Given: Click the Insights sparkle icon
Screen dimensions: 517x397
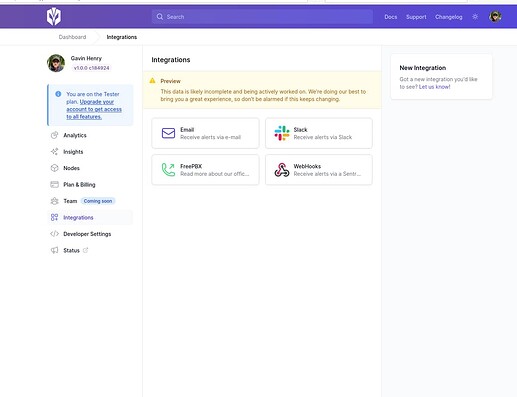Looking at the screenshot, I should coord(54,152).
